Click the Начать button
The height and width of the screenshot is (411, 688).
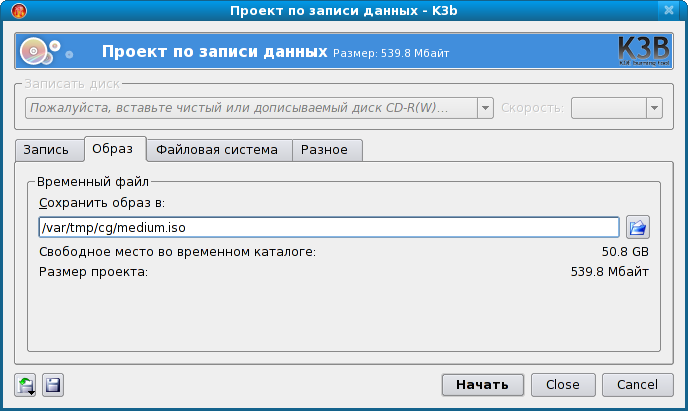tap(483, 385)
